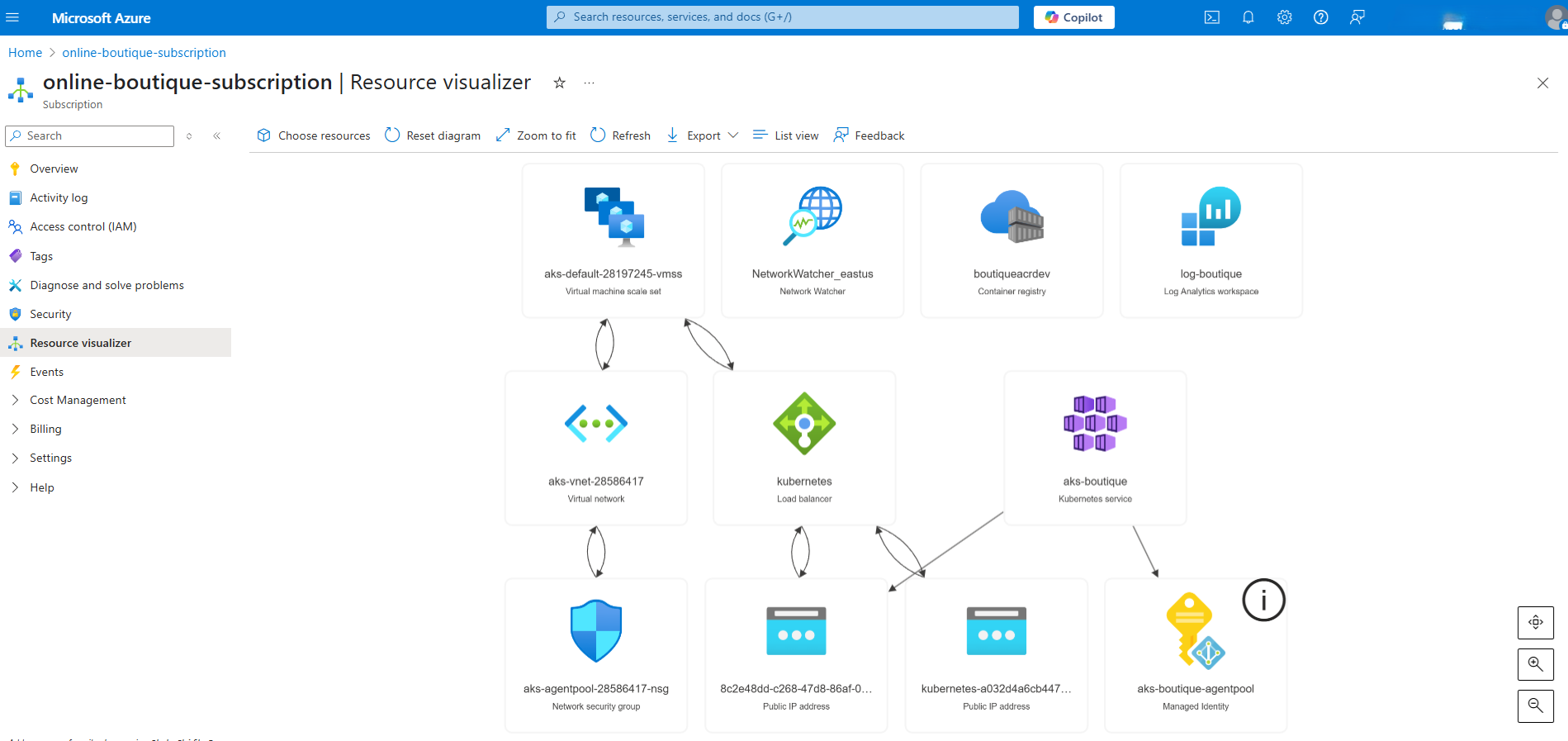Click Zoom to fit
1568x741 pixels.
pyautogui.click(x=536, y=135)
